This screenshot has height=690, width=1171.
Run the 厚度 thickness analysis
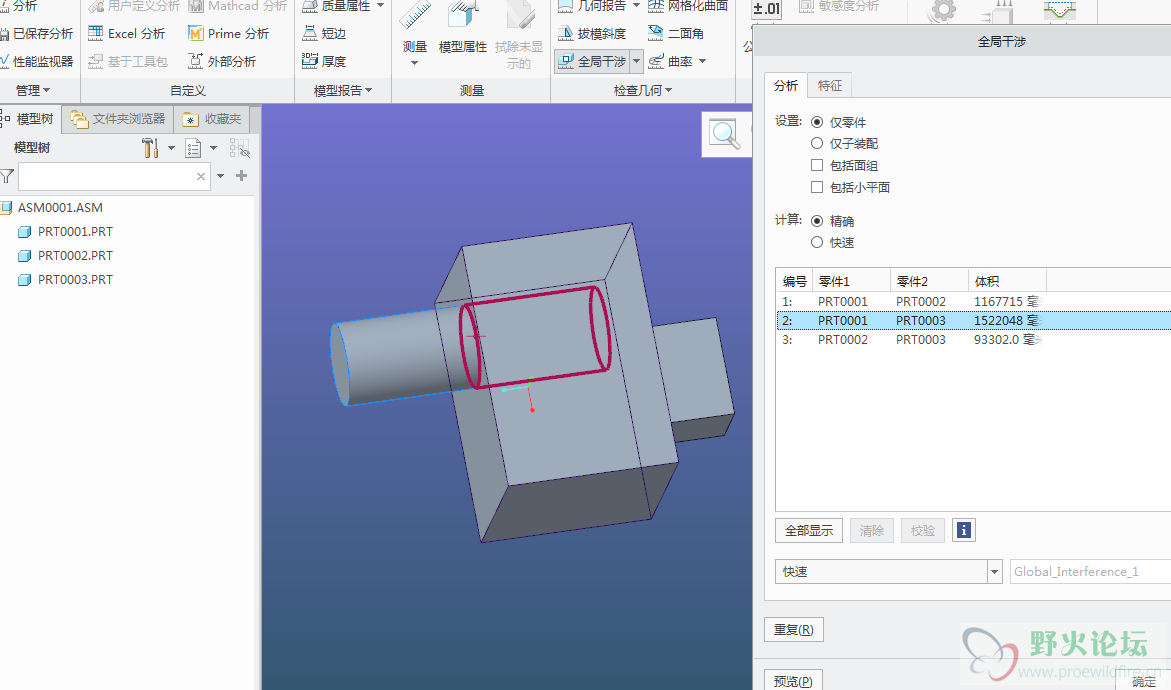(324, 61)
